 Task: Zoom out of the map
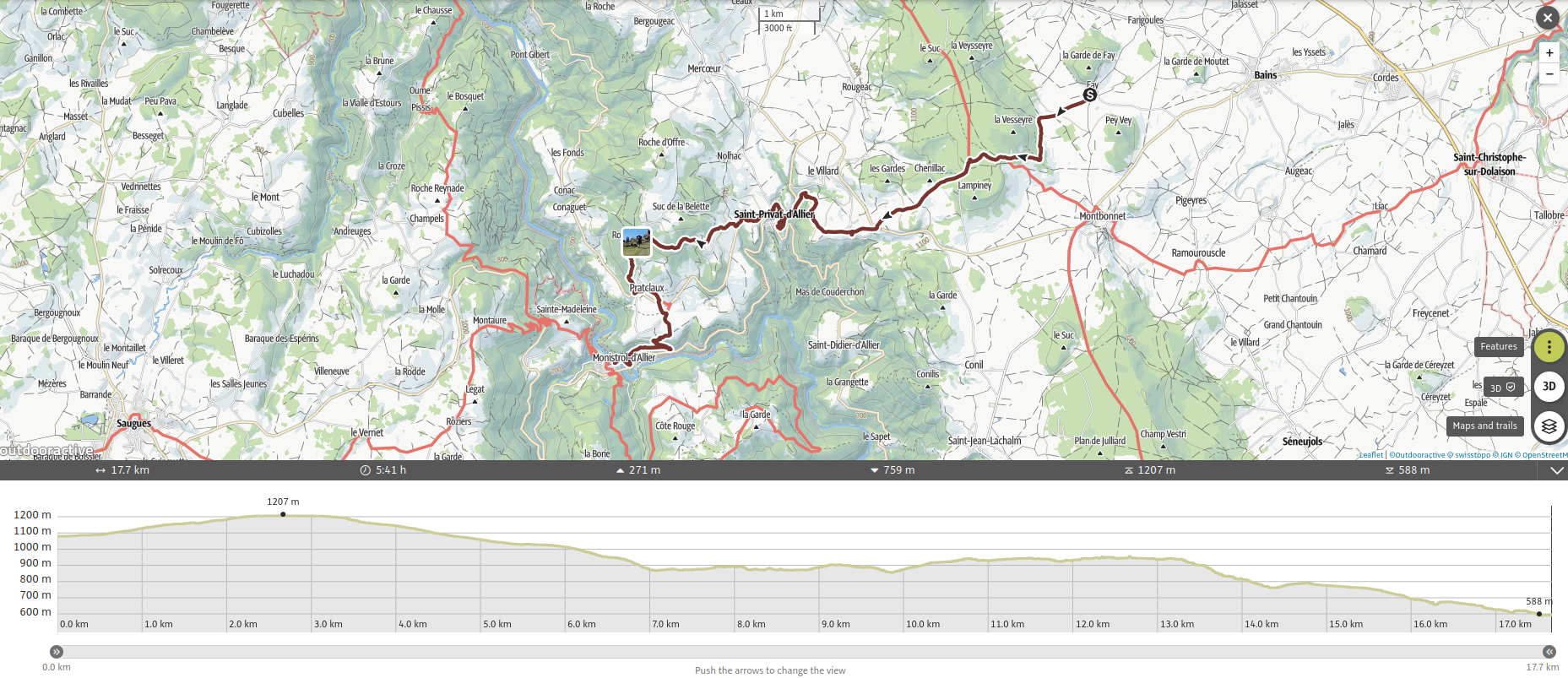(1549, 74)
